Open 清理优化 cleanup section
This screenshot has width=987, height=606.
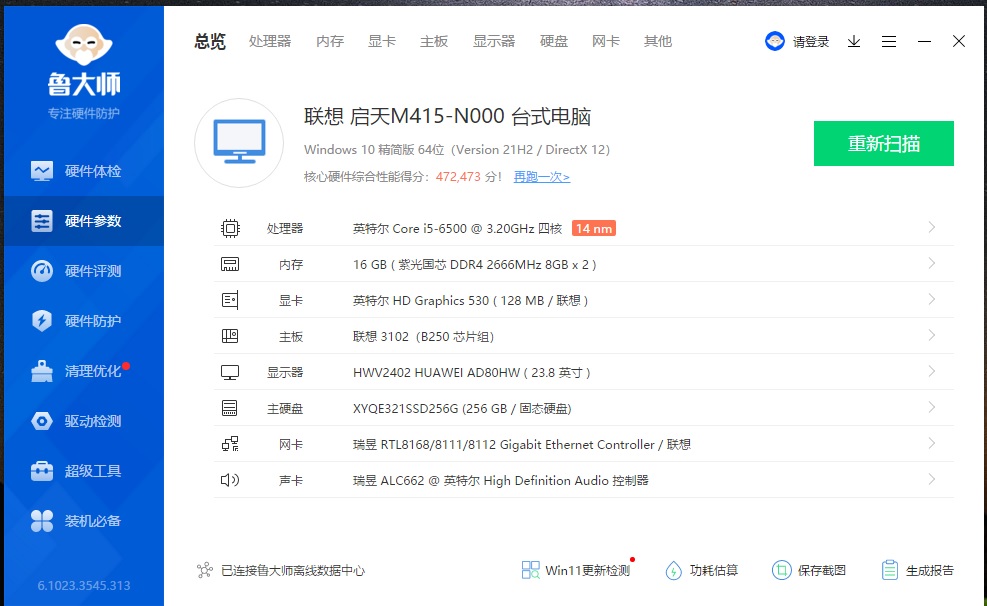84,371
